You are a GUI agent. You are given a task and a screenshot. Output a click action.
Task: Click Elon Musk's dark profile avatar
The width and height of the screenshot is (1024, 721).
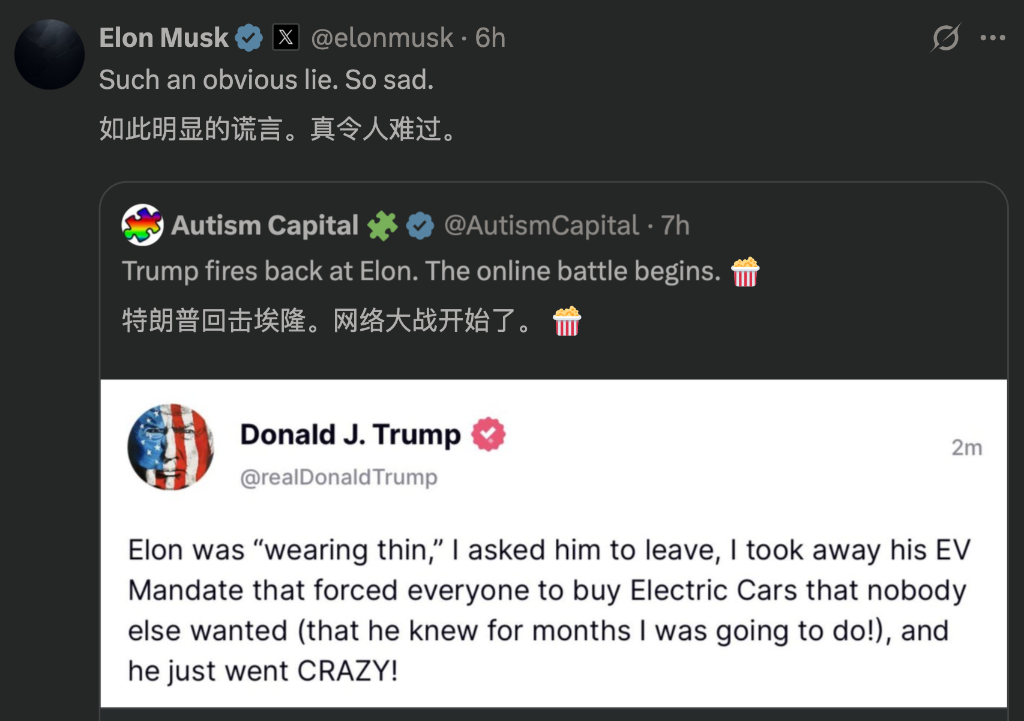pos(49,52)
